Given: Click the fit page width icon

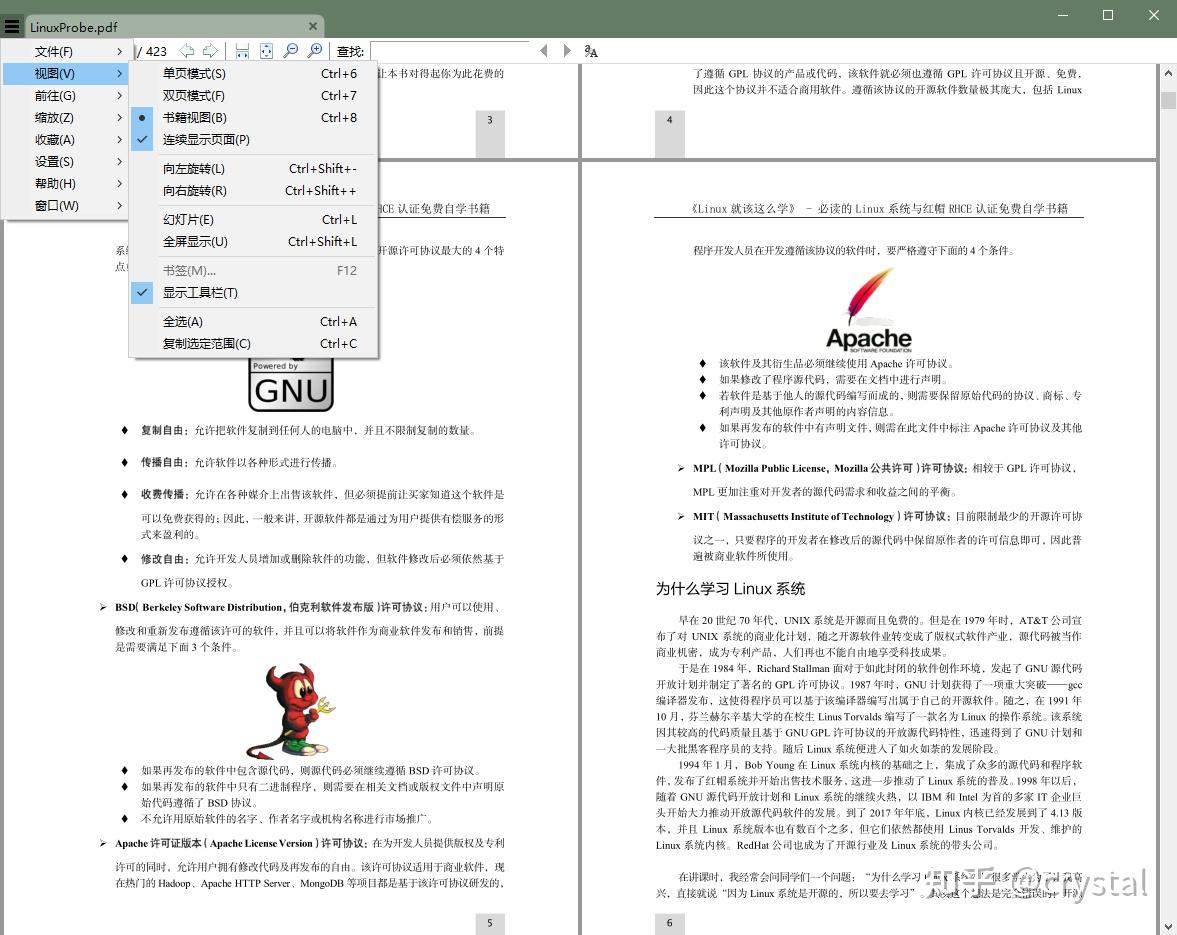Looking at the screenshot, I should [x=242, y=51].
